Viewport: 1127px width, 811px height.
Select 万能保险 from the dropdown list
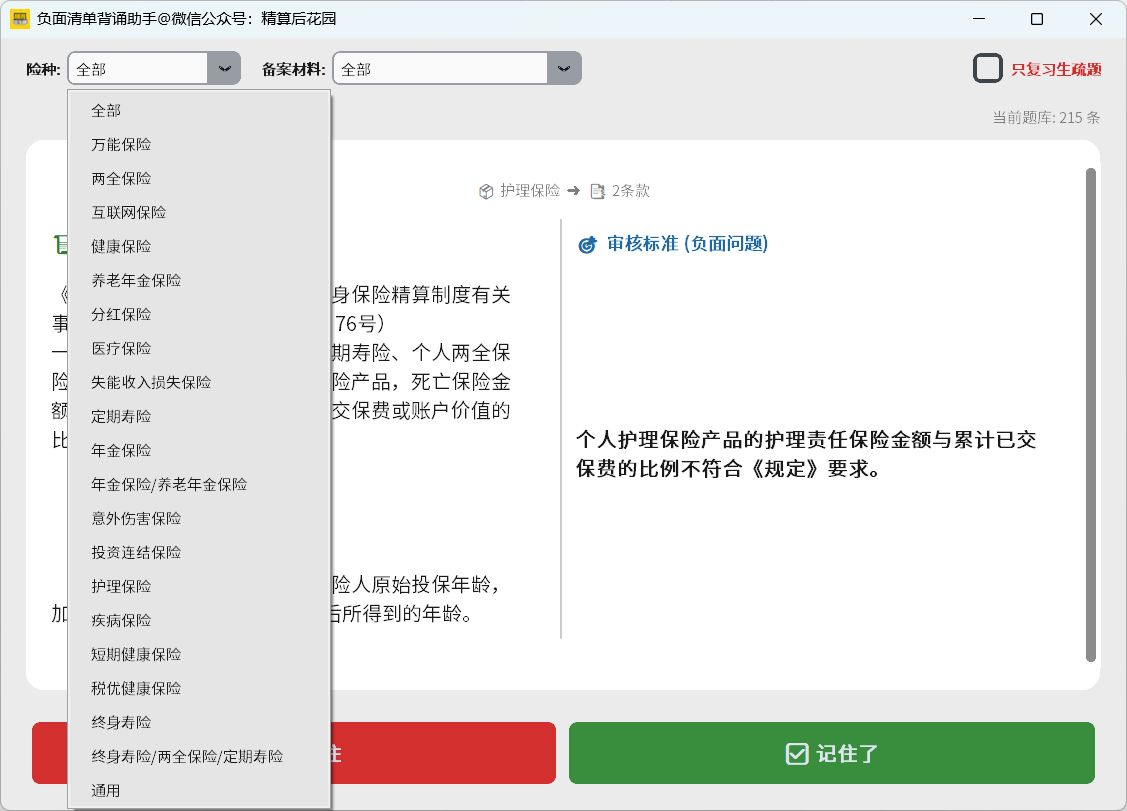pos(121,145)
